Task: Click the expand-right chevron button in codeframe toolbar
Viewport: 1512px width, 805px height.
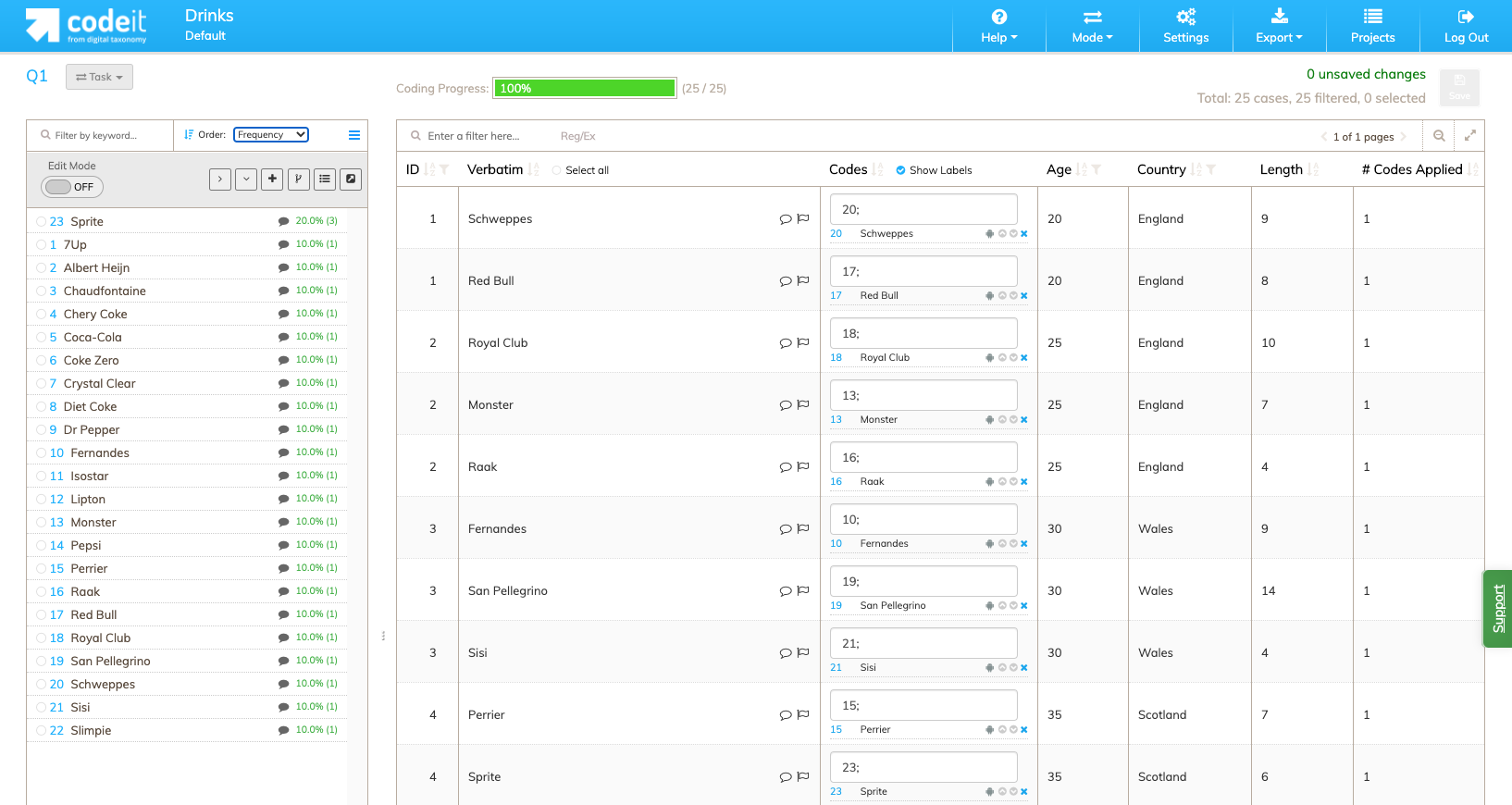Action: [x=220, y=179]
